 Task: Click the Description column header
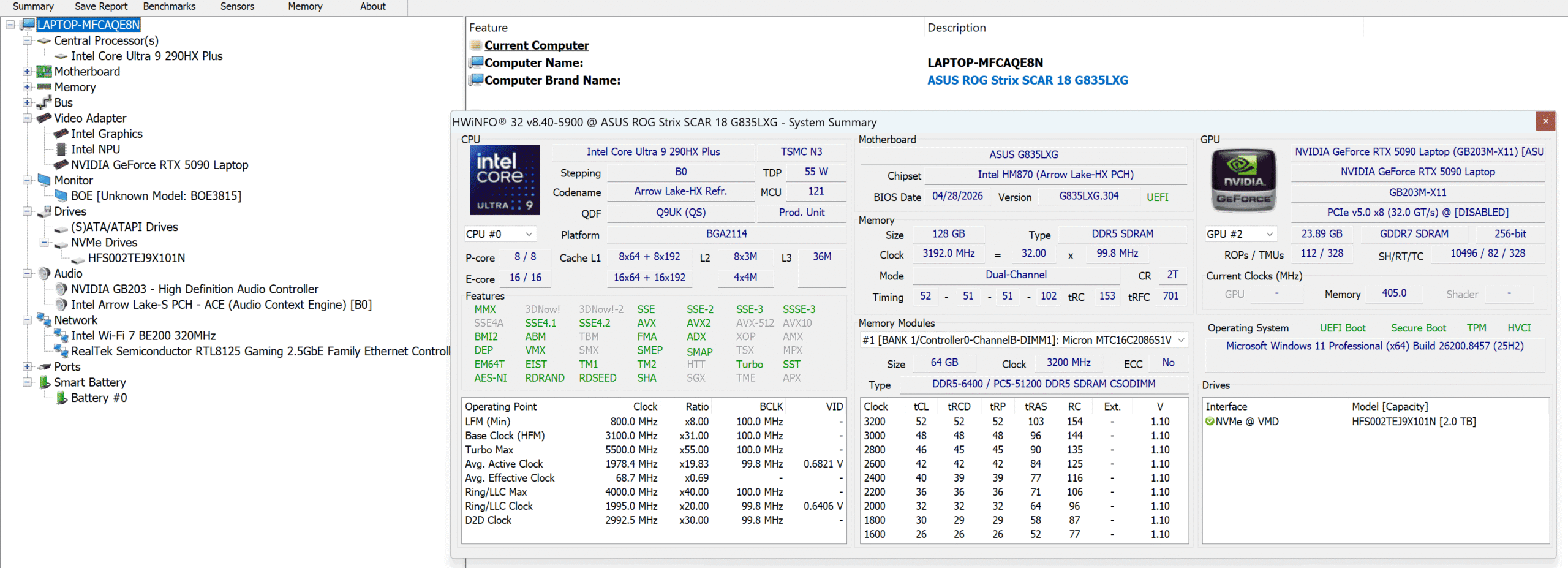[x=957, y=28]
